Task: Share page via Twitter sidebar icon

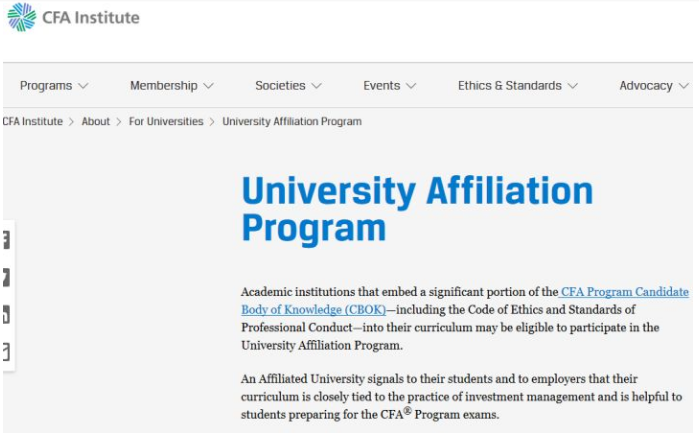Action: (5, 277)
